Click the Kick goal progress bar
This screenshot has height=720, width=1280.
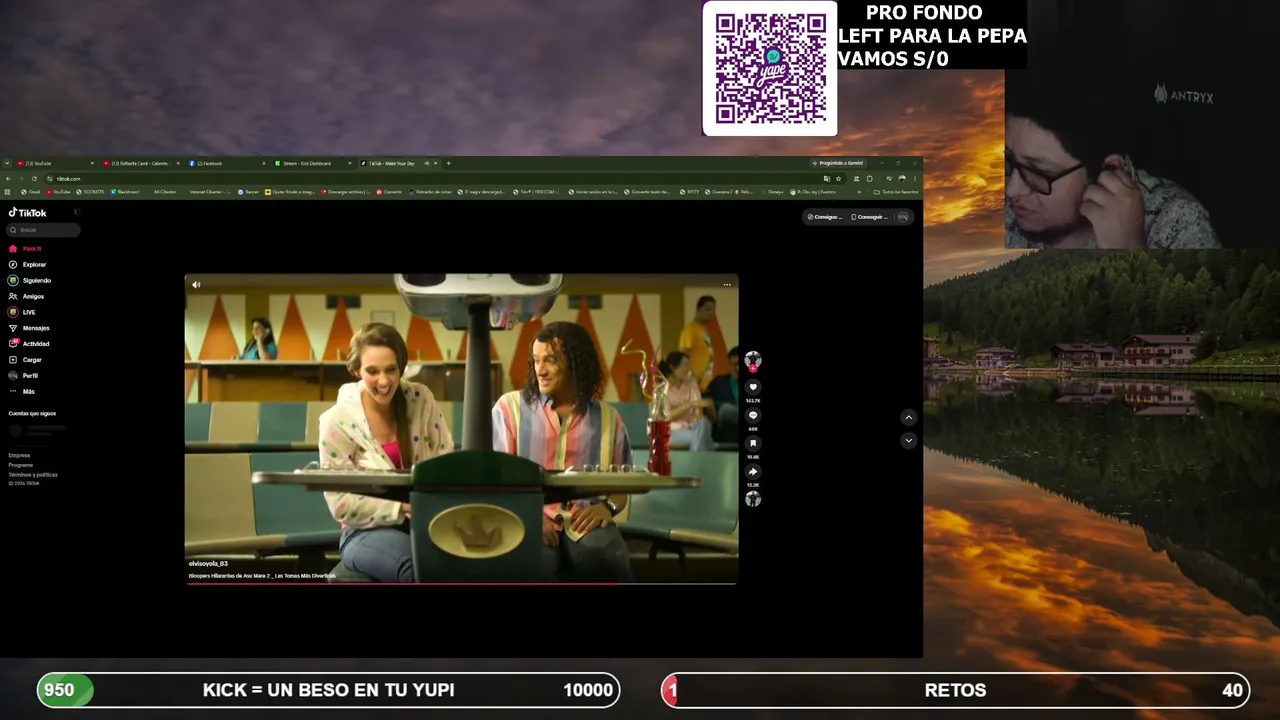click(x=328, y=690)
